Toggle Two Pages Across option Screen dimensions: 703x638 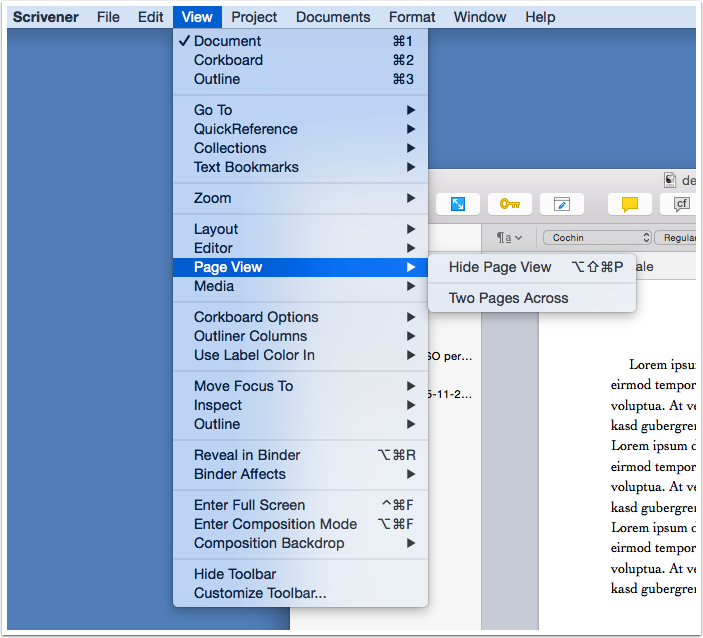(532, 298)
